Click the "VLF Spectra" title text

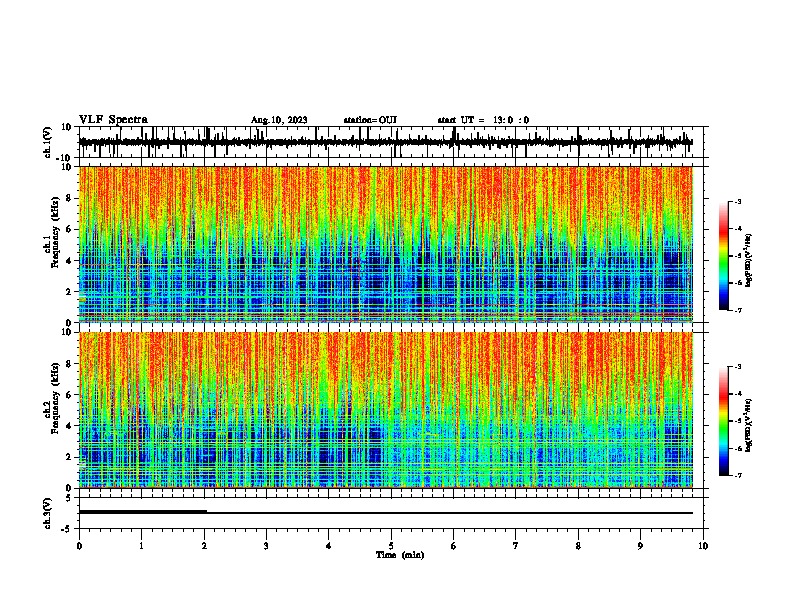point(113,120)
